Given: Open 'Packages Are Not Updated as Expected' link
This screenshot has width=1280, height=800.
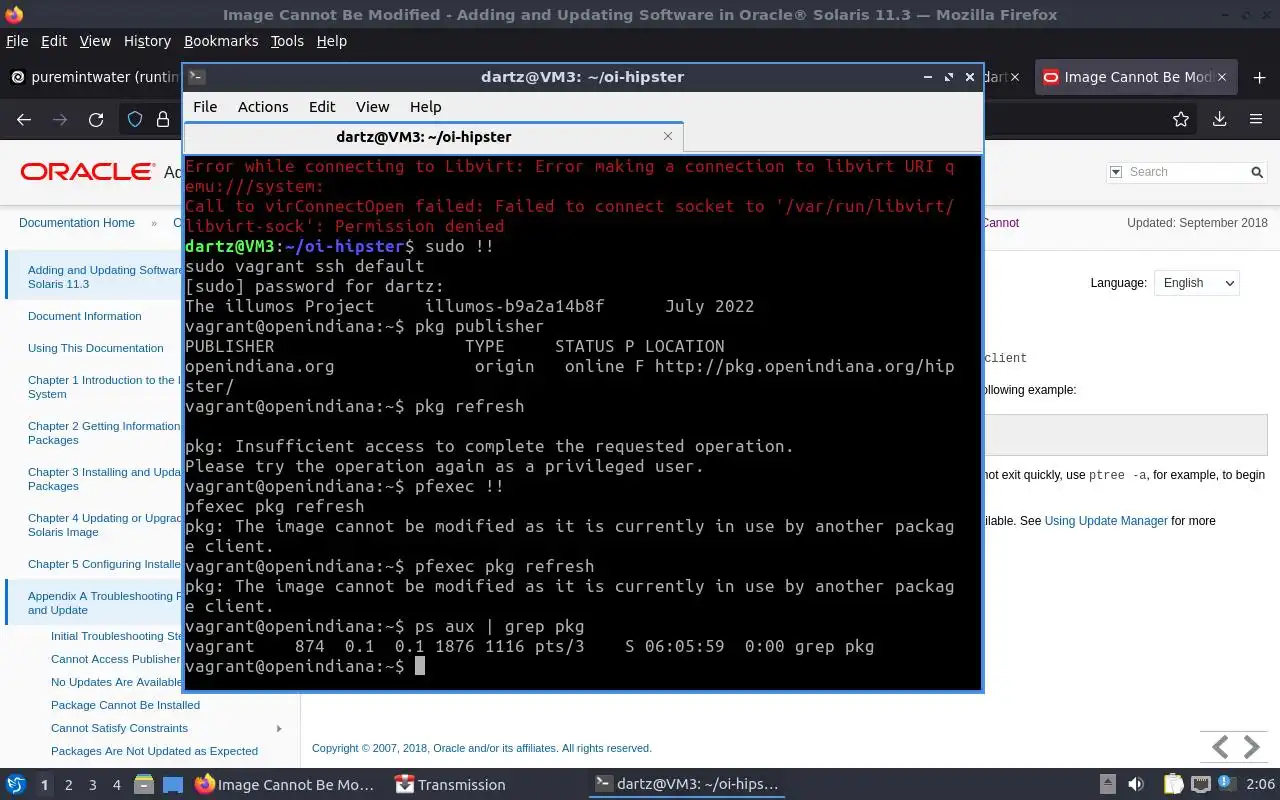Looking at the screenshot, I should coord(154,751).
